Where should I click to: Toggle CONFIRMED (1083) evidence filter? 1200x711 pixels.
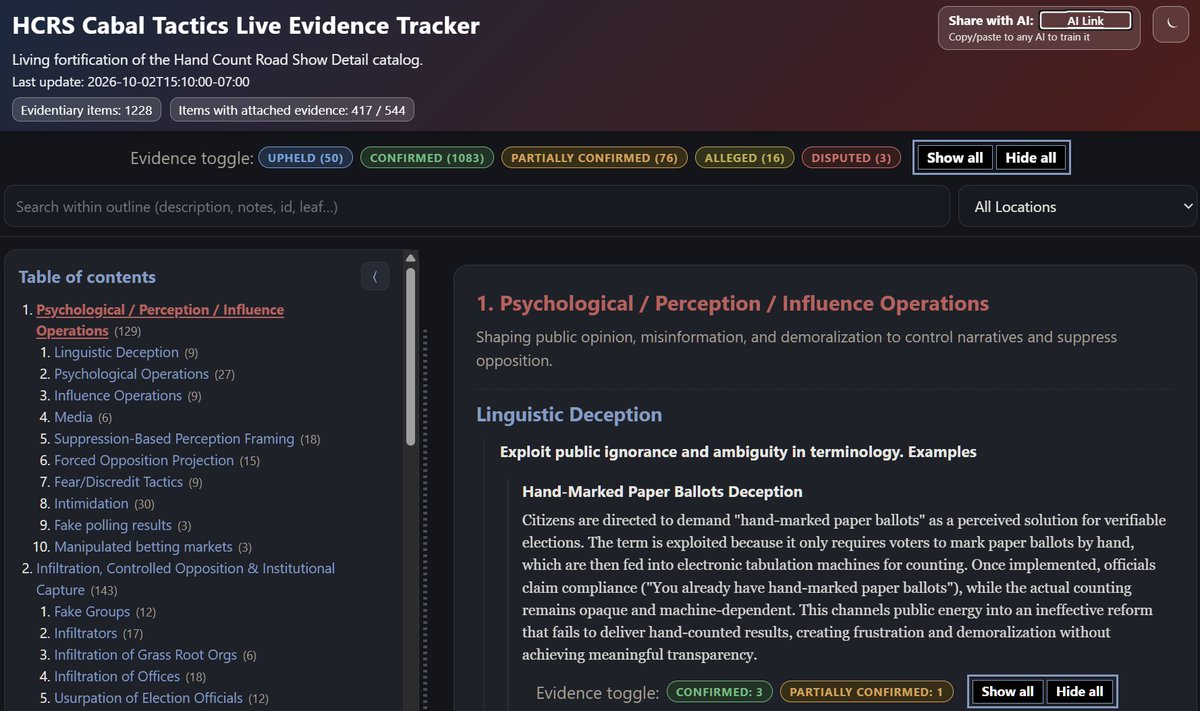(x=427, y=158)
